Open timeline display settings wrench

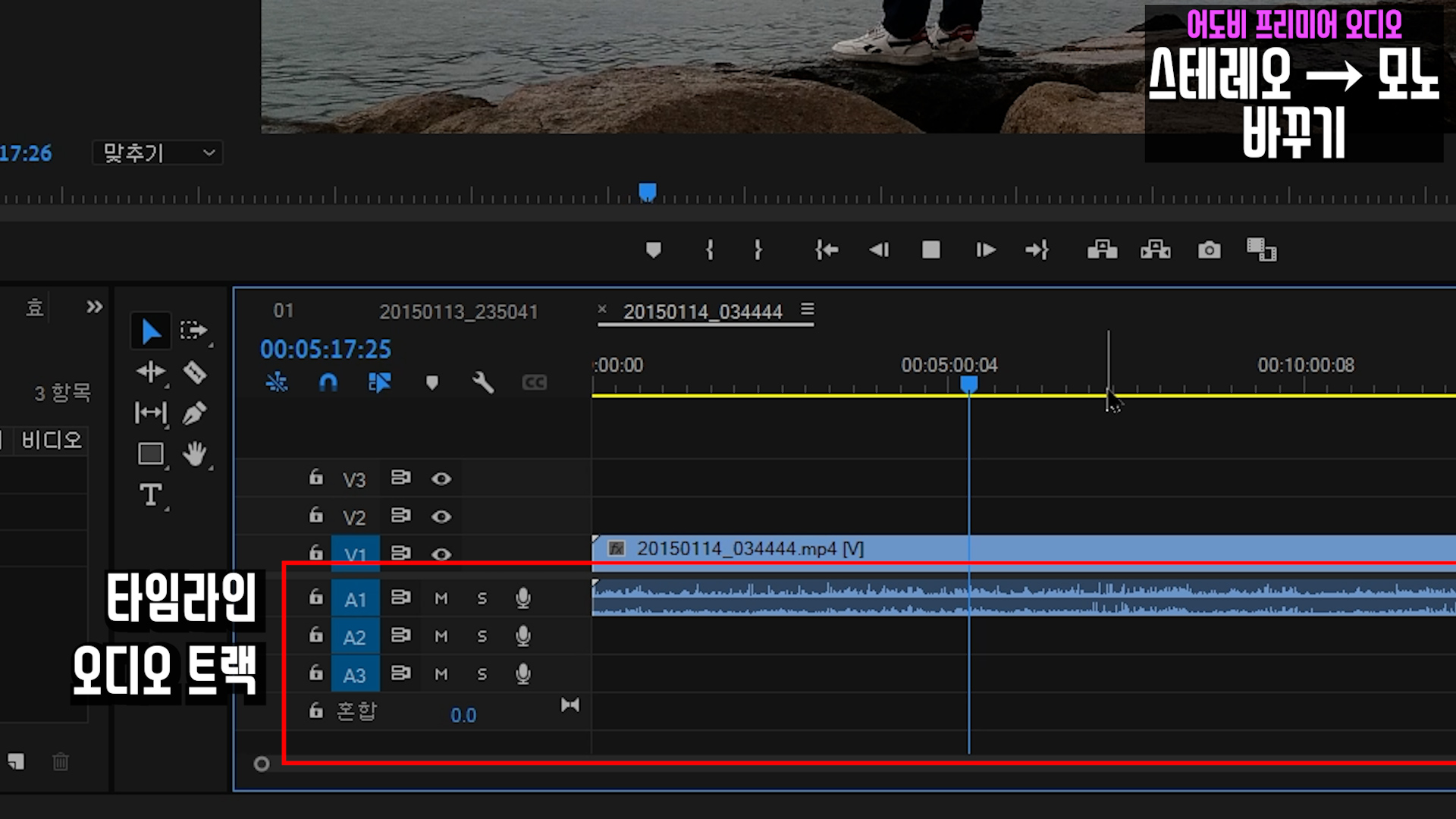click(482, 383)
